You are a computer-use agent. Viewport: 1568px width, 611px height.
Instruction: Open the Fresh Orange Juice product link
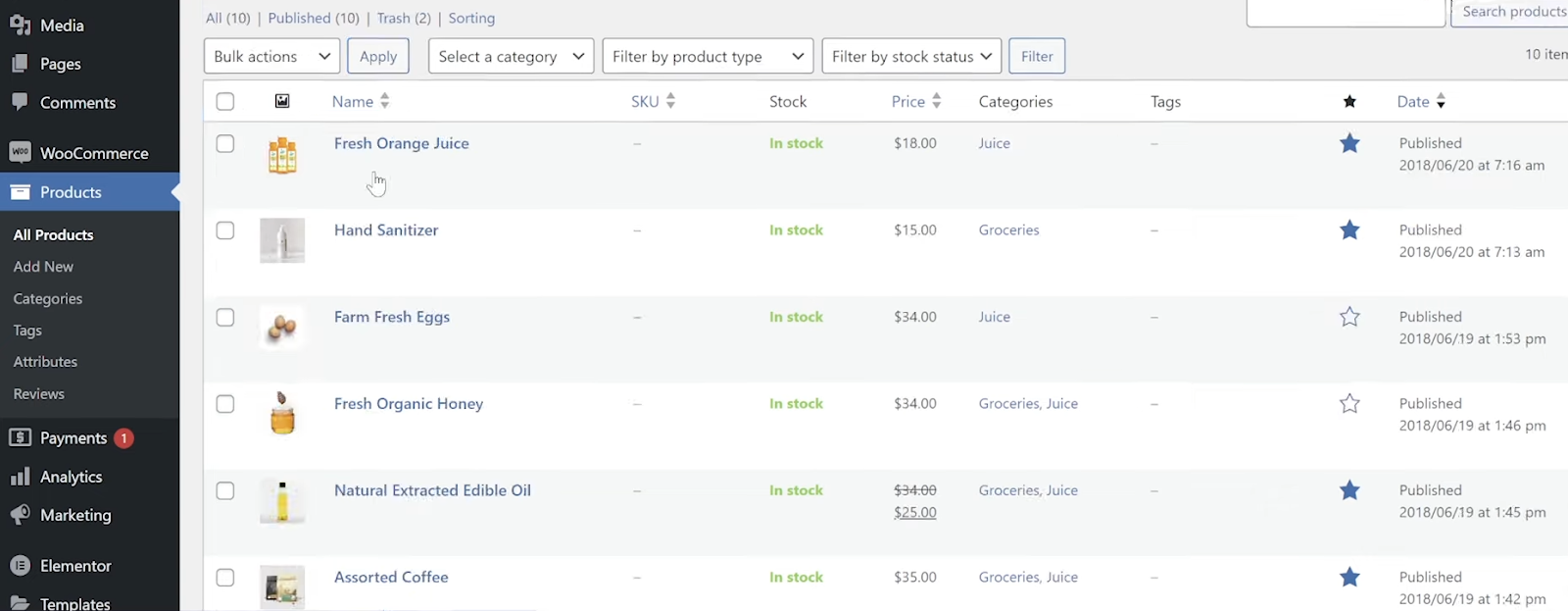pos(402,143)
